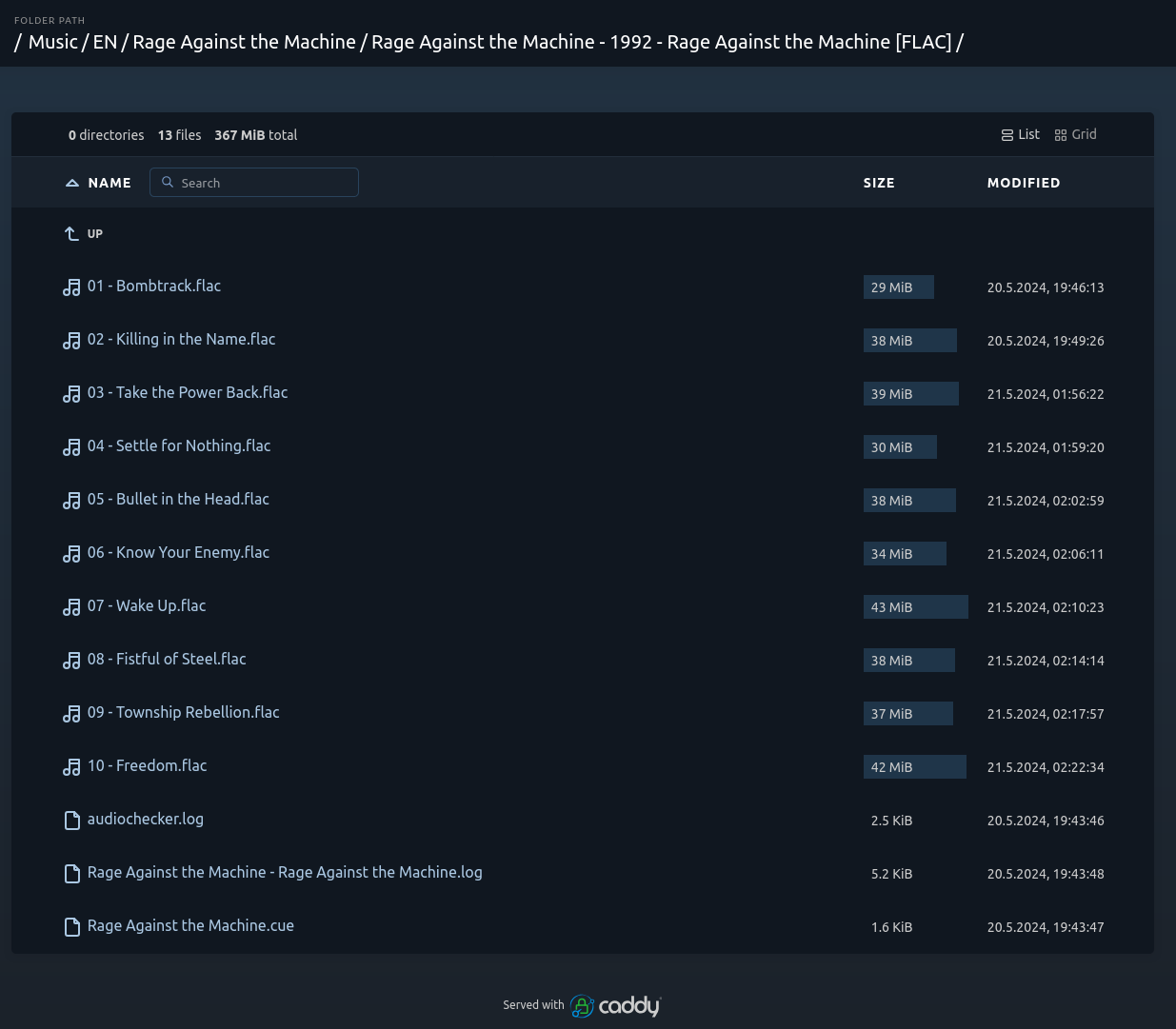Screen dimensions: 1176x1029
Task: Open audiochecker.log file
Action: pos(146,819)
